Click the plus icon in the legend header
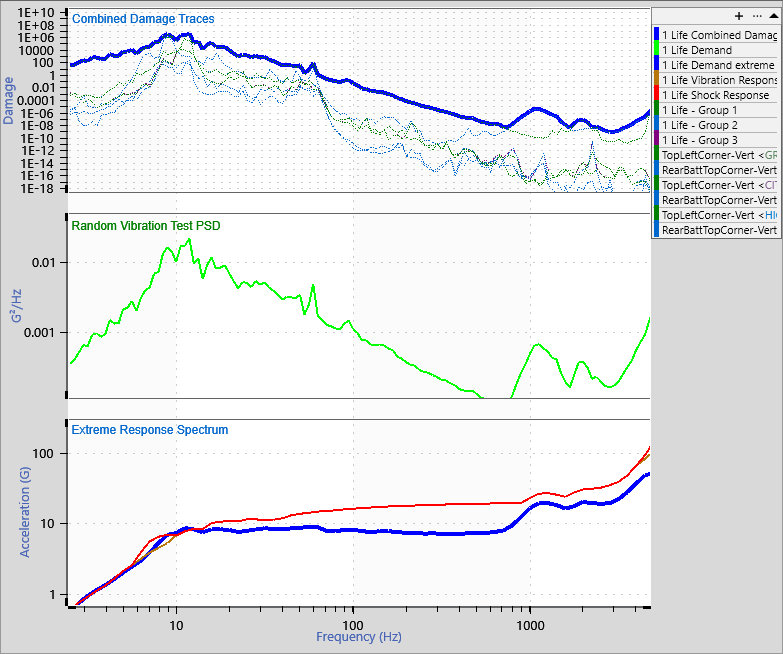 point(738,16)
